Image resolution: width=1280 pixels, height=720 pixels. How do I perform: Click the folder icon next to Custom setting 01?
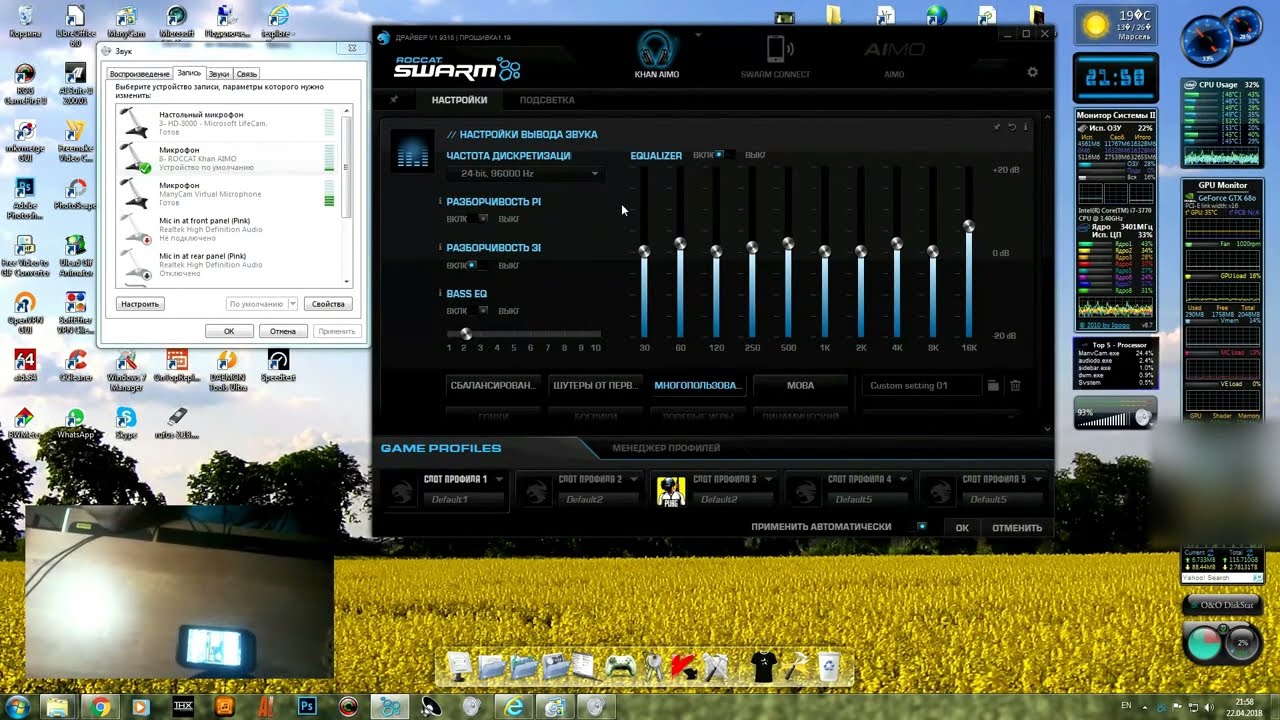(x=993, y=386)
